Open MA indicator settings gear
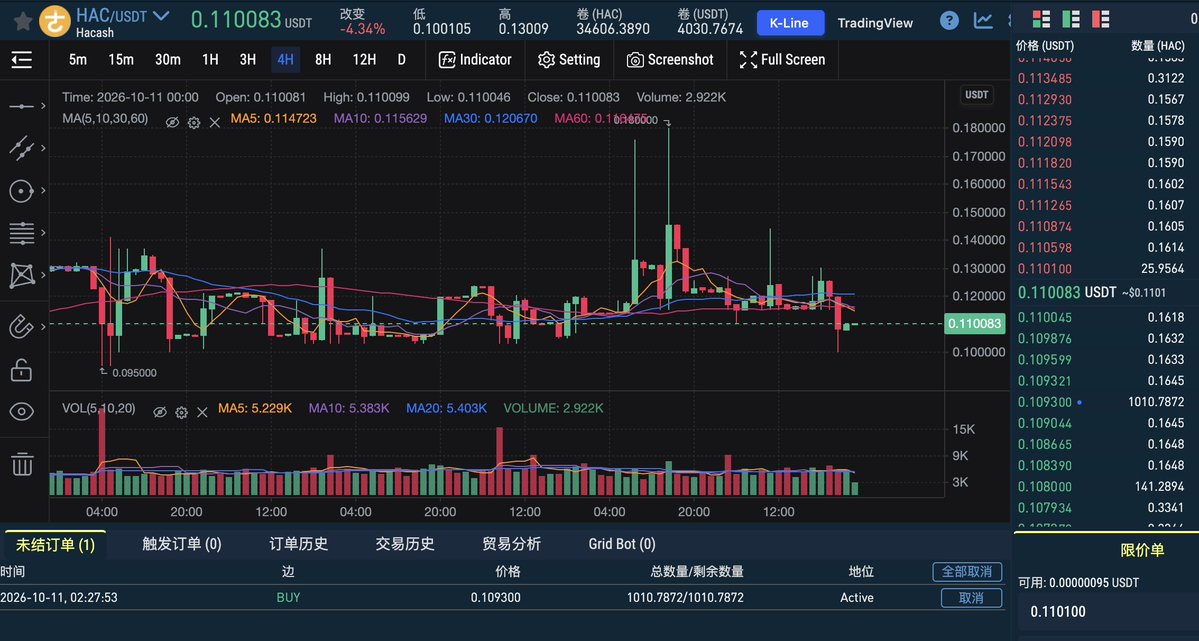 pyautogui.click(x=194, y=122)
